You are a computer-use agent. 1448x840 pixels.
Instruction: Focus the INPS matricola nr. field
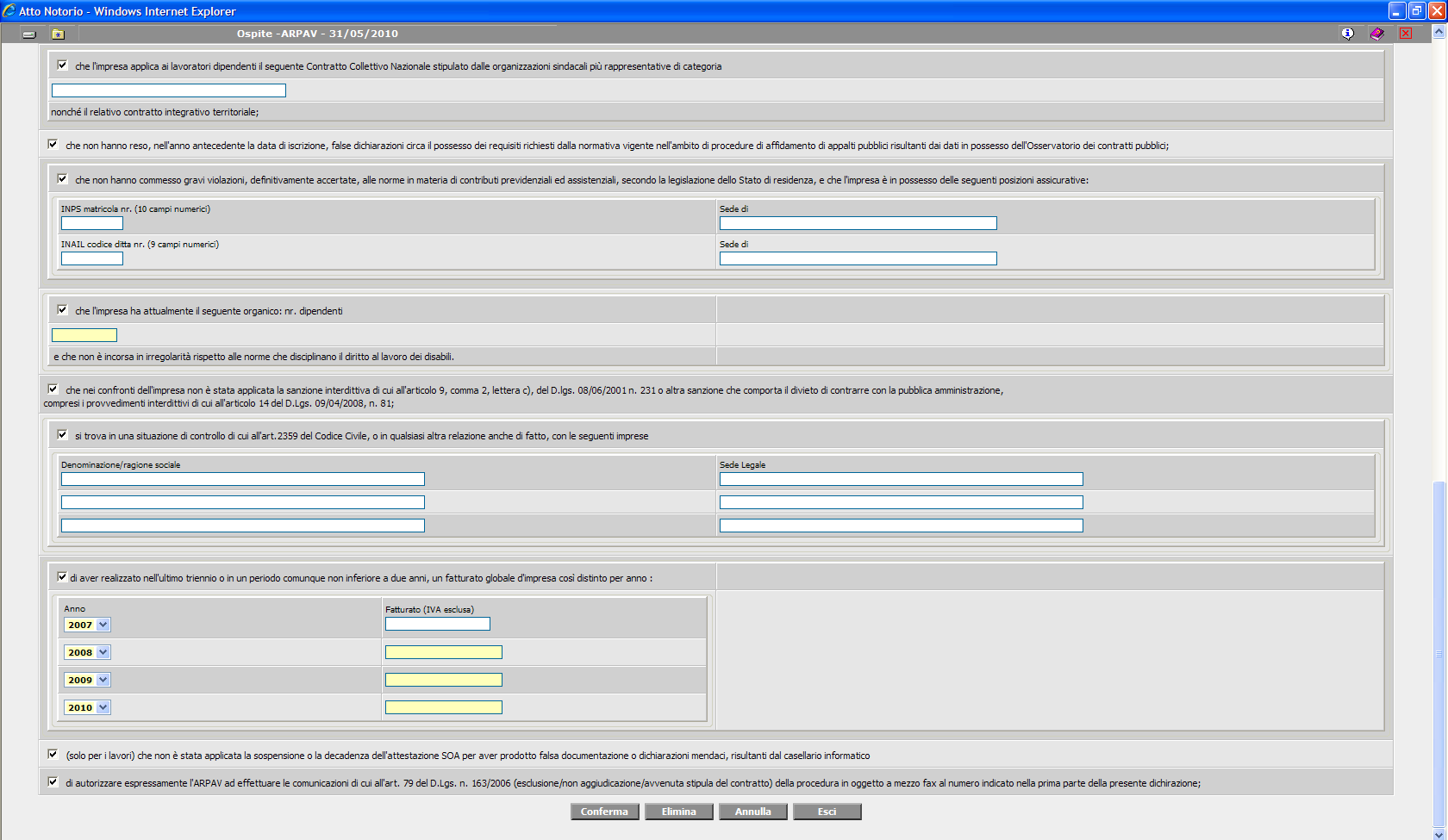tap(92, 223)
